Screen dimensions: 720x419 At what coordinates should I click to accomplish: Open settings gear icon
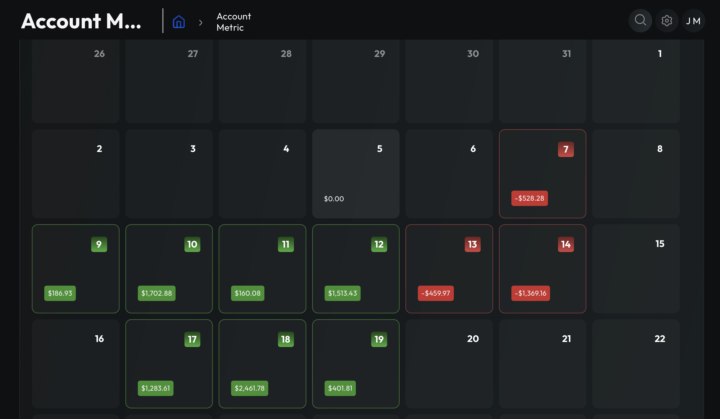pyautogui.click(x=667, y=20)
